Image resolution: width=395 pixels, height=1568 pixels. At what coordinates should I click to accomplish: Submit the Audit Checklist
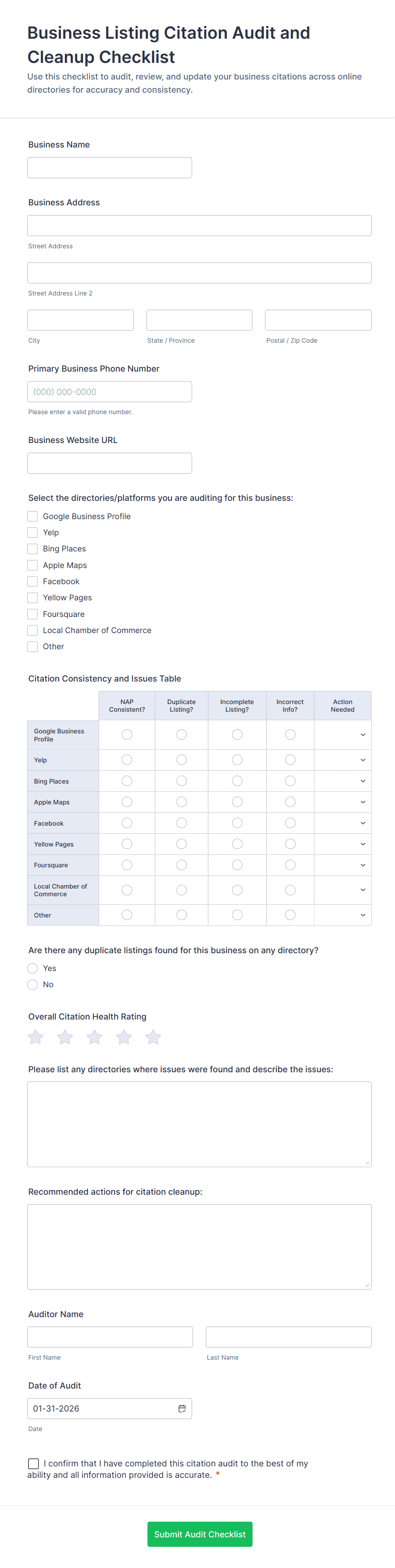[x=199, y=1534]
